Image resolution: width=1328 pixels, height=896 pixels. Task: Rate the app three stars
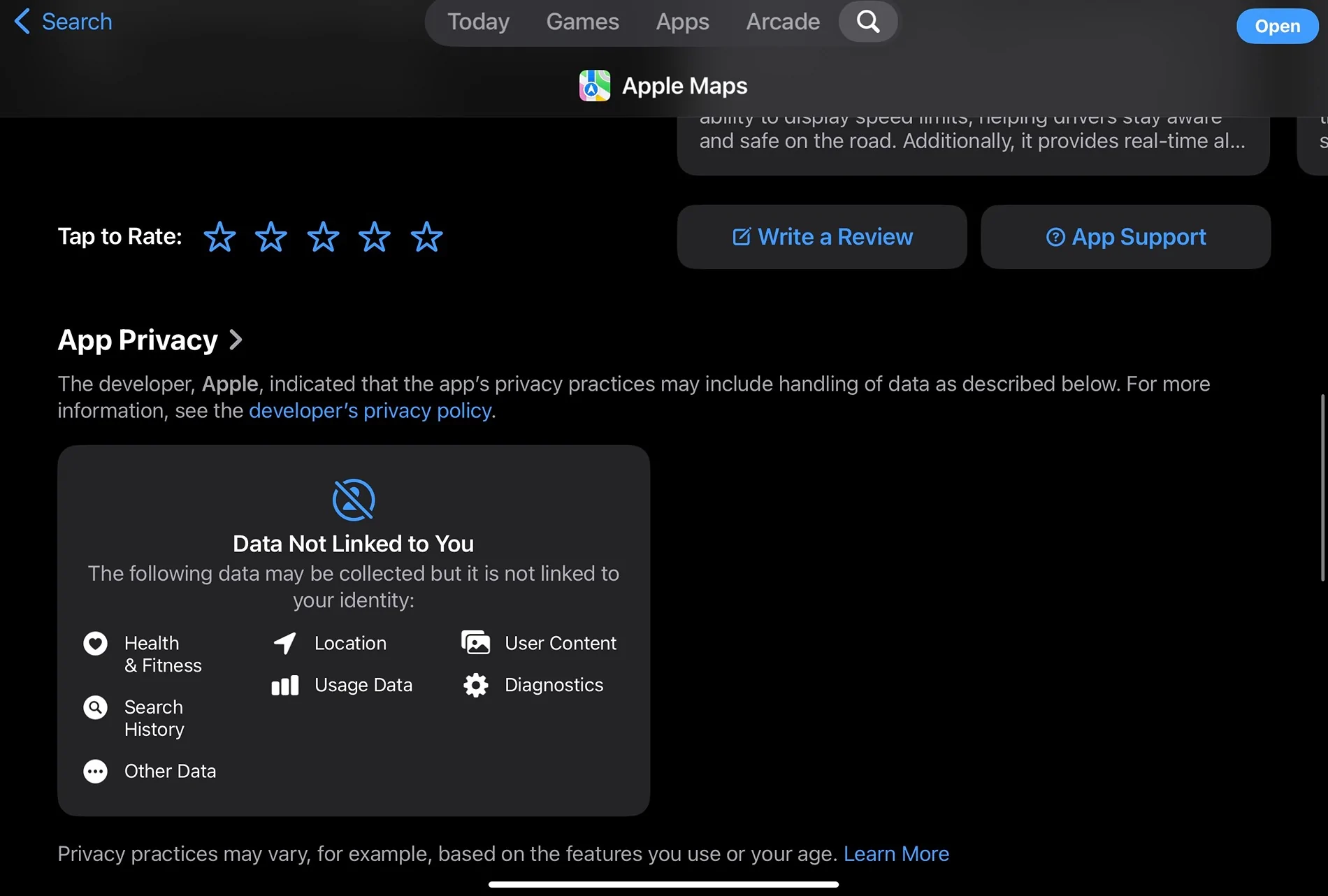pos(323,237)
